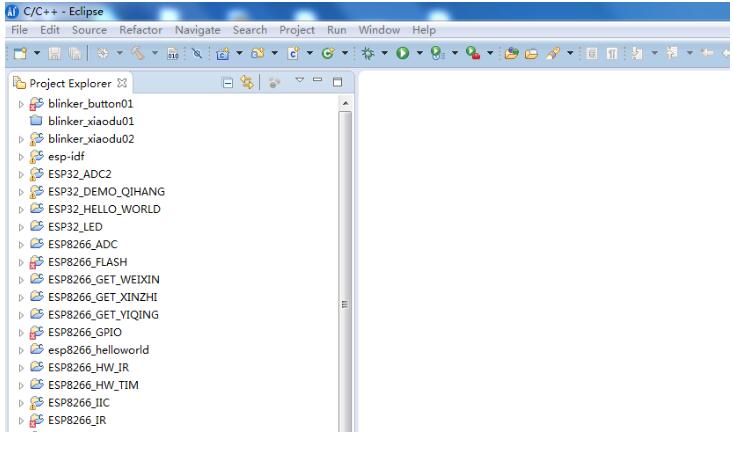Click the Next Annotation toolbar icon
Image resolution: width=733 pixels, height=451 pixels.
[x=637, y=53]
